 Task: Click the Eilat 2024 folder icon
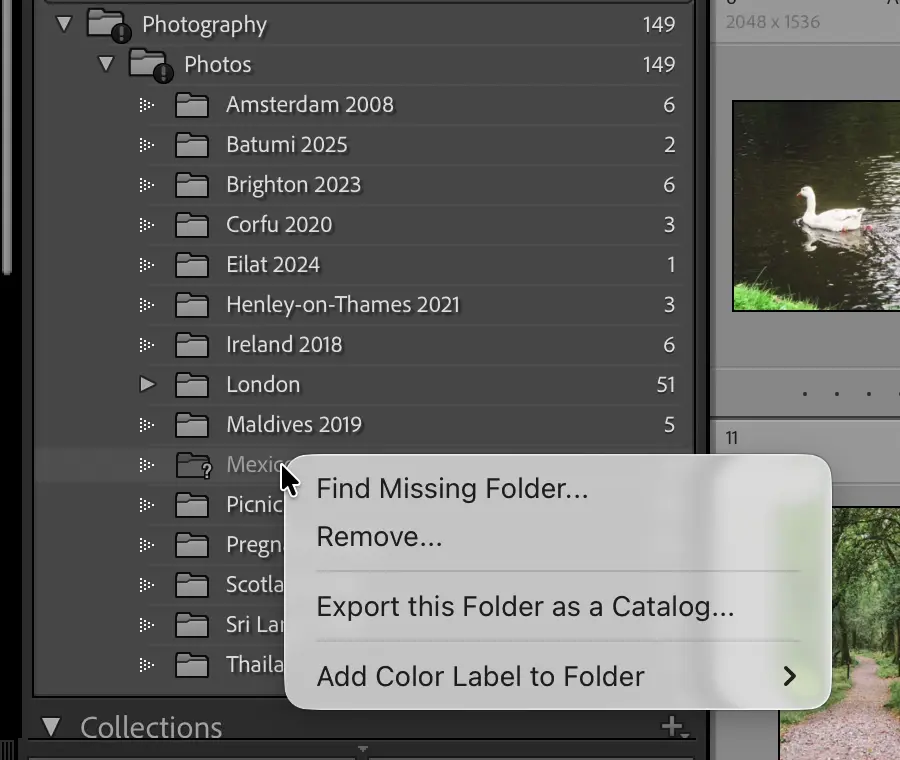[x=192, y=265]
